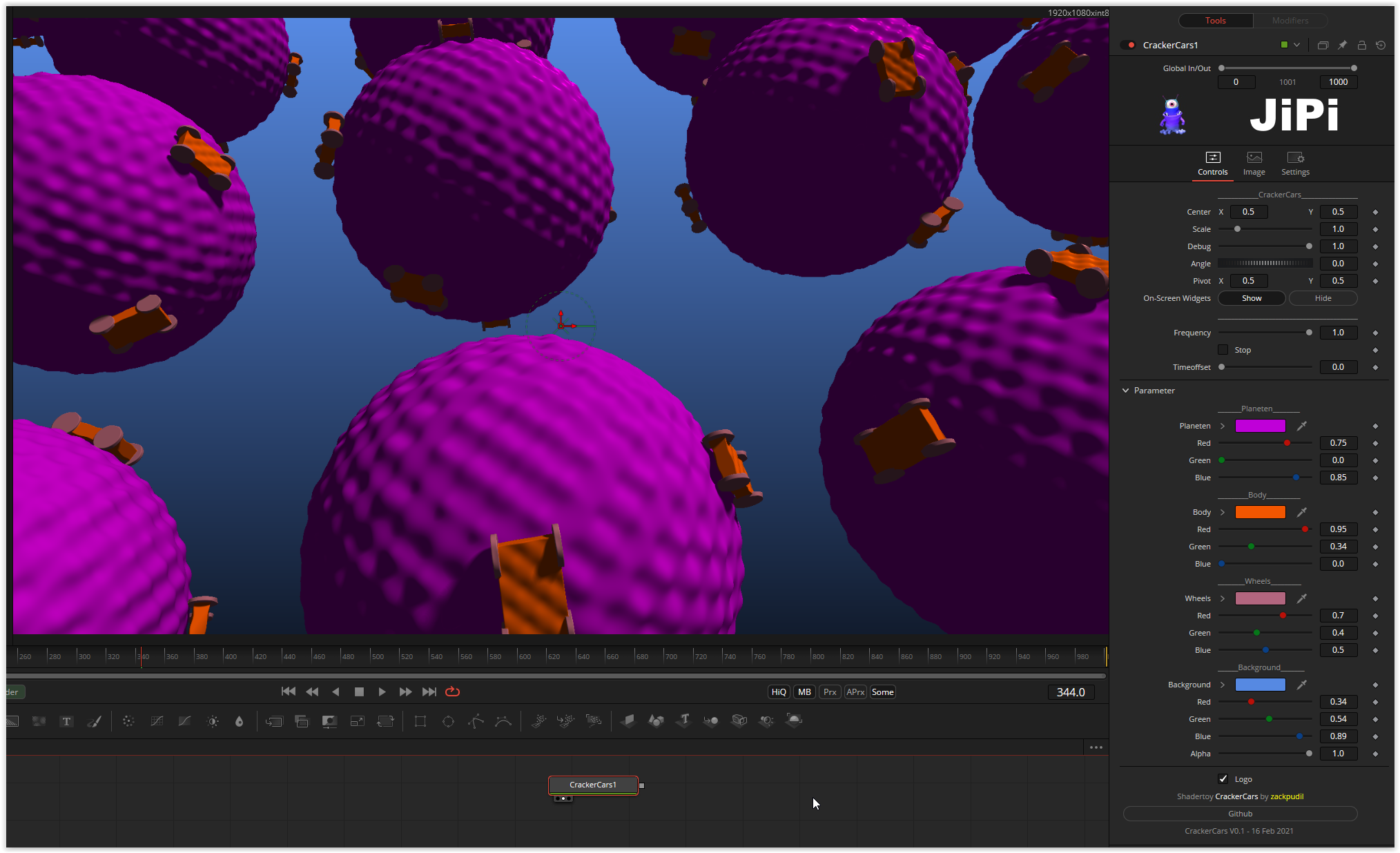The image size is (1400, 853).
Task: Add the Brightness Contrast tool
Action: 213,721
